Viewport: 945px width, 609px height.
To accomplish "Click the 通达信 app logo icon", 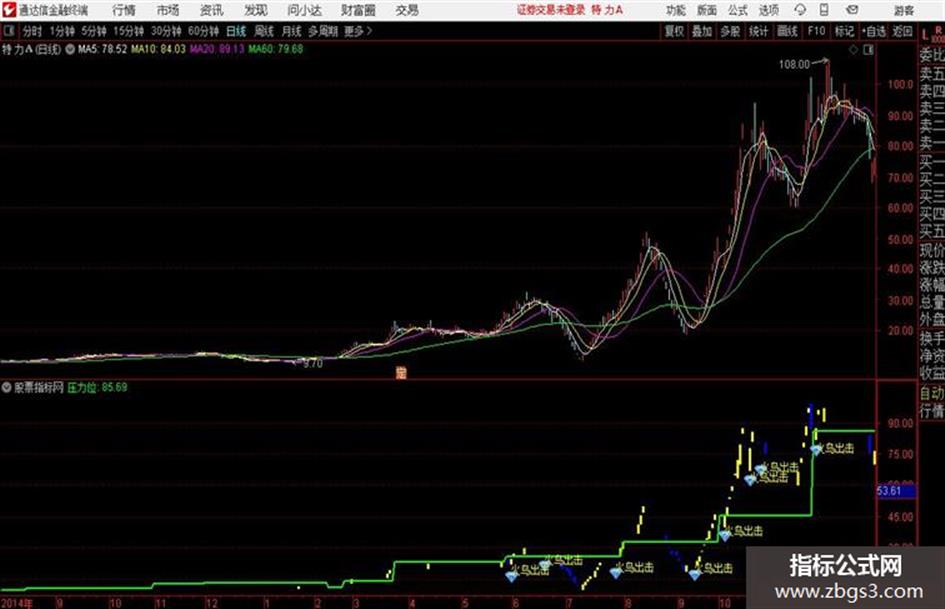I will [9, 10].
